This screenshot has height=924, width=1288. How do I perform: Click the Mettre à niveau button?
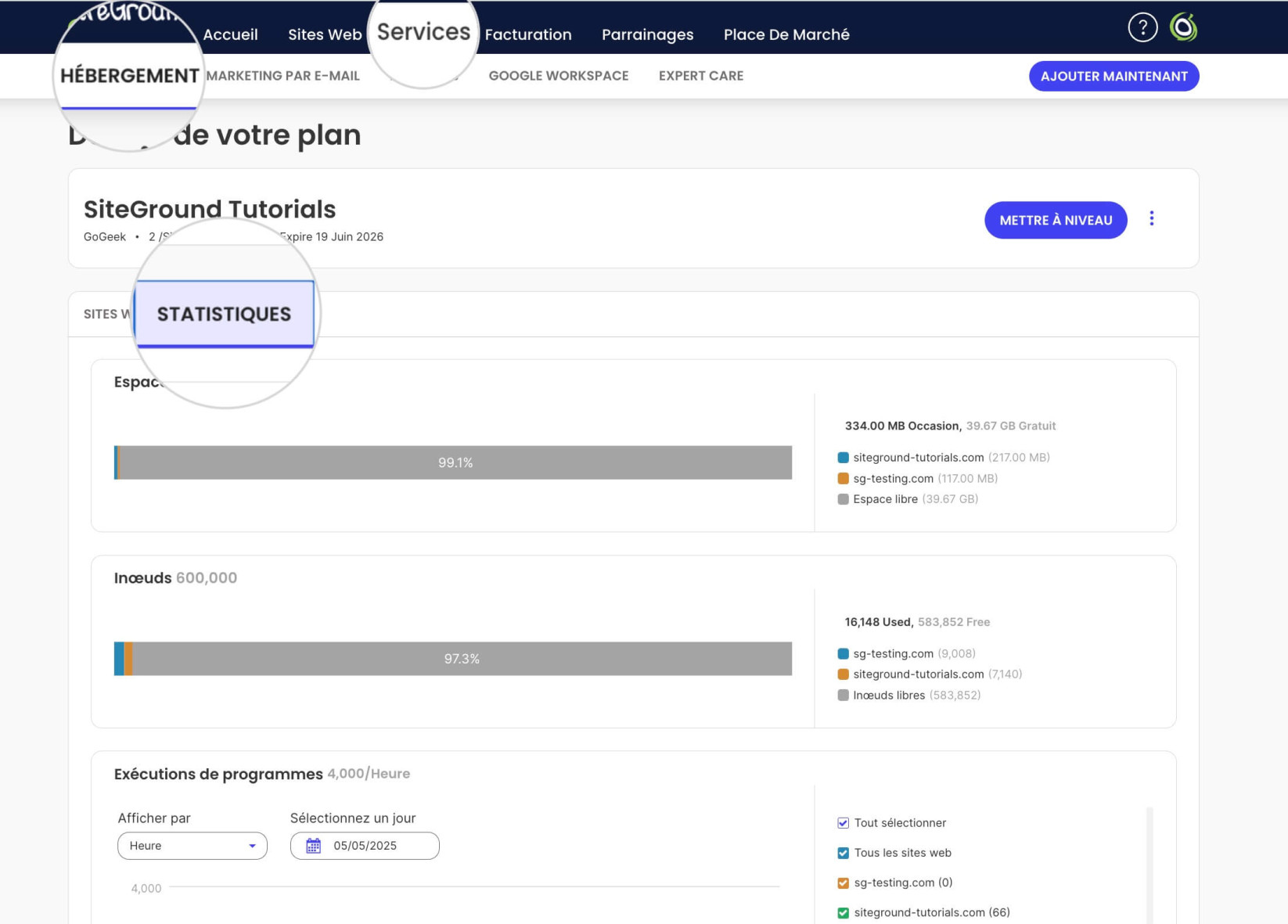click(x=1056, y=220)
